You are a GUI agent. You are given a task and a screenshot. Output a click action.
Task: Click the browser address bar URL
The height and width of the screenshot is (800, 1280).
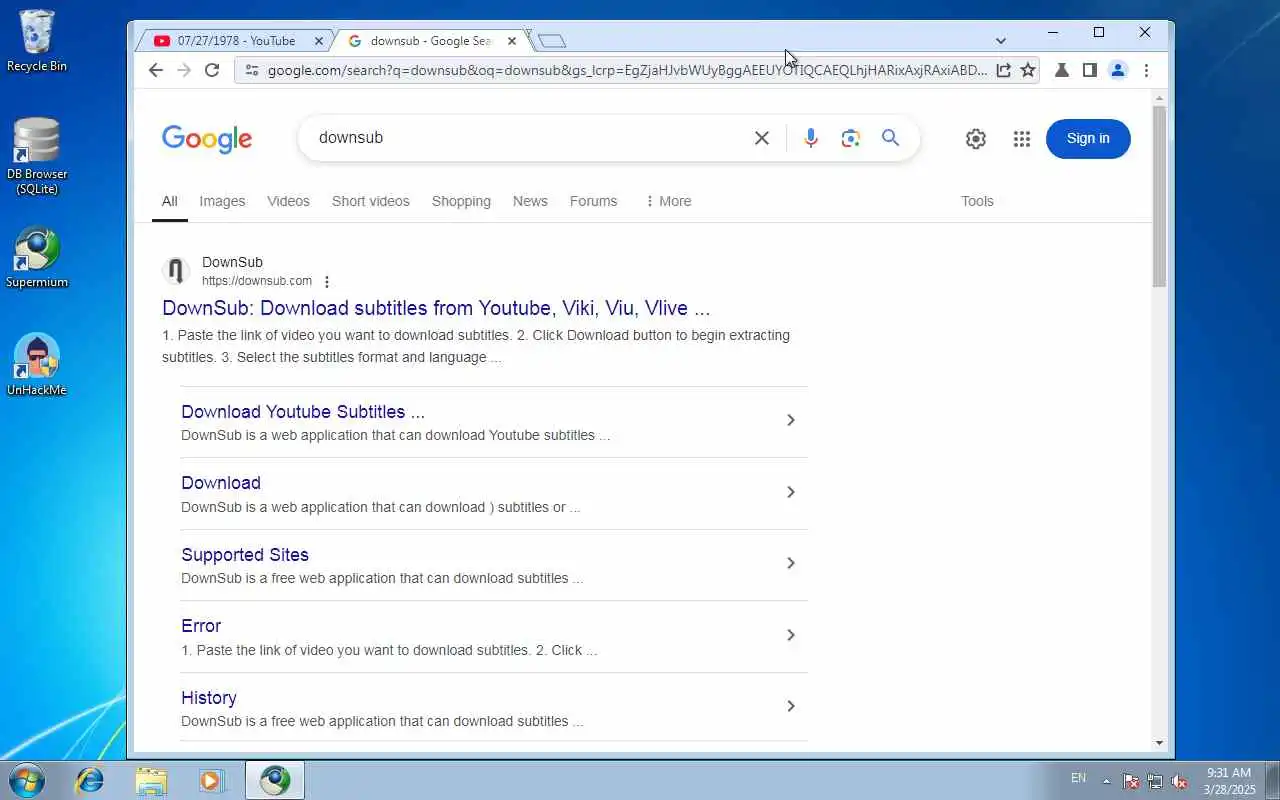[626, 70]
